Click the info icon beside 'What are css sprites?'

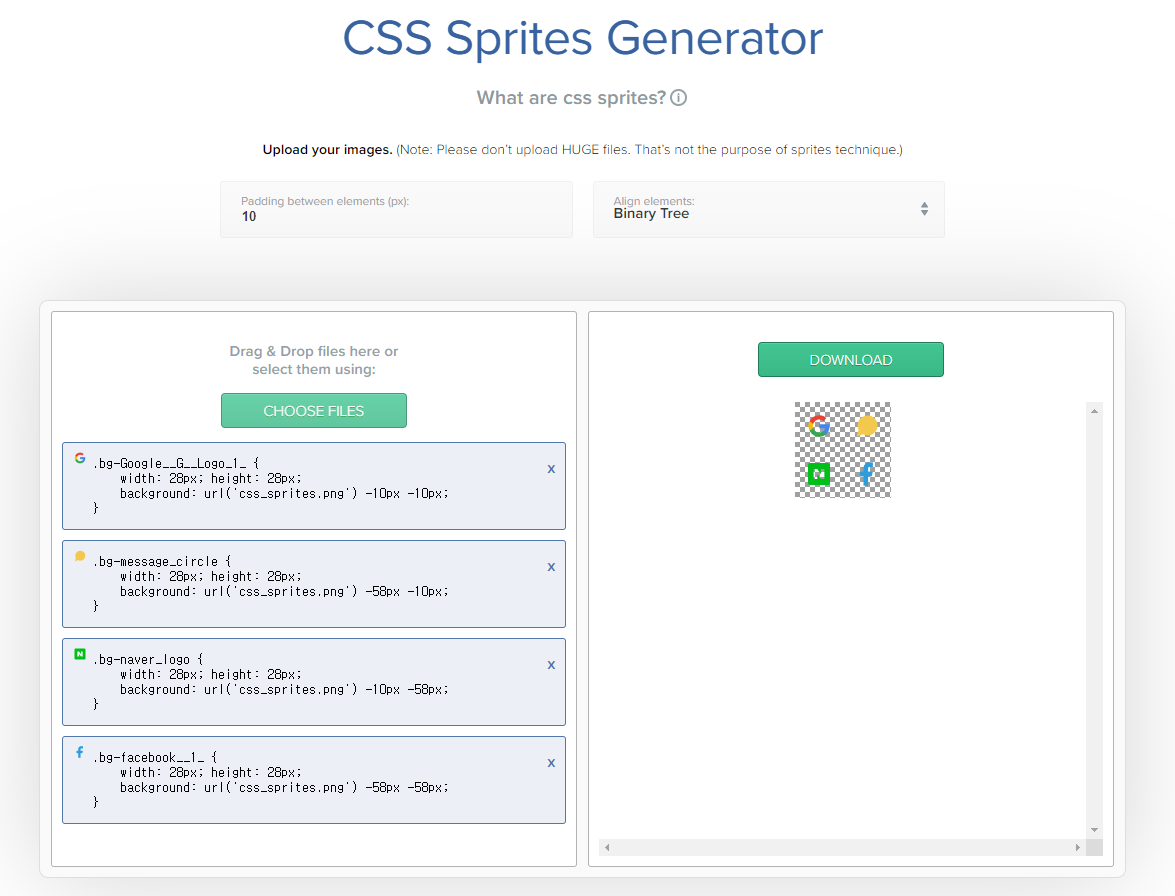[678, 98]
